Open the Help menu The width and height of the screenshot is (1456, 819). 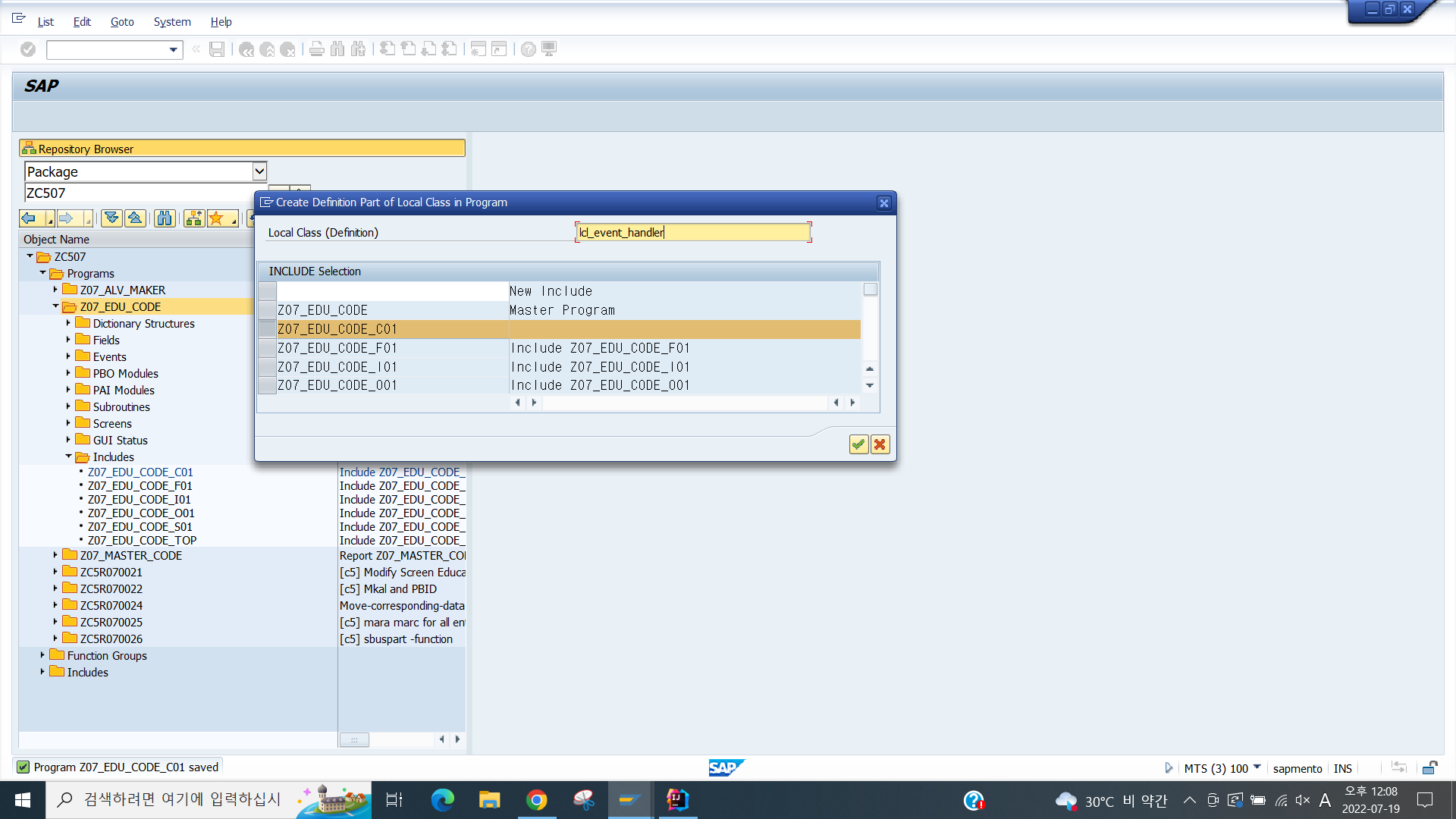221,22
